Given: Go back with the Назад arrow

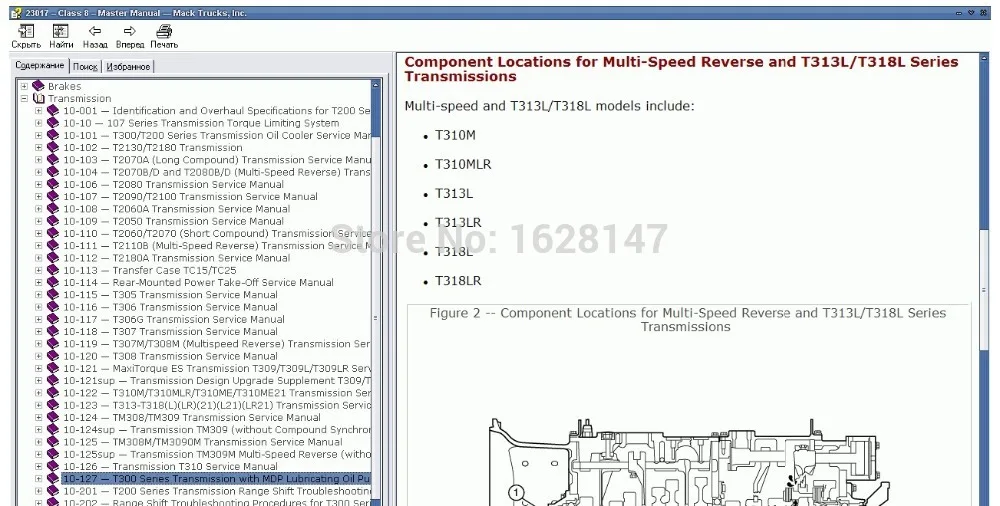Looking at the screenshot, I should coord(95,31).
